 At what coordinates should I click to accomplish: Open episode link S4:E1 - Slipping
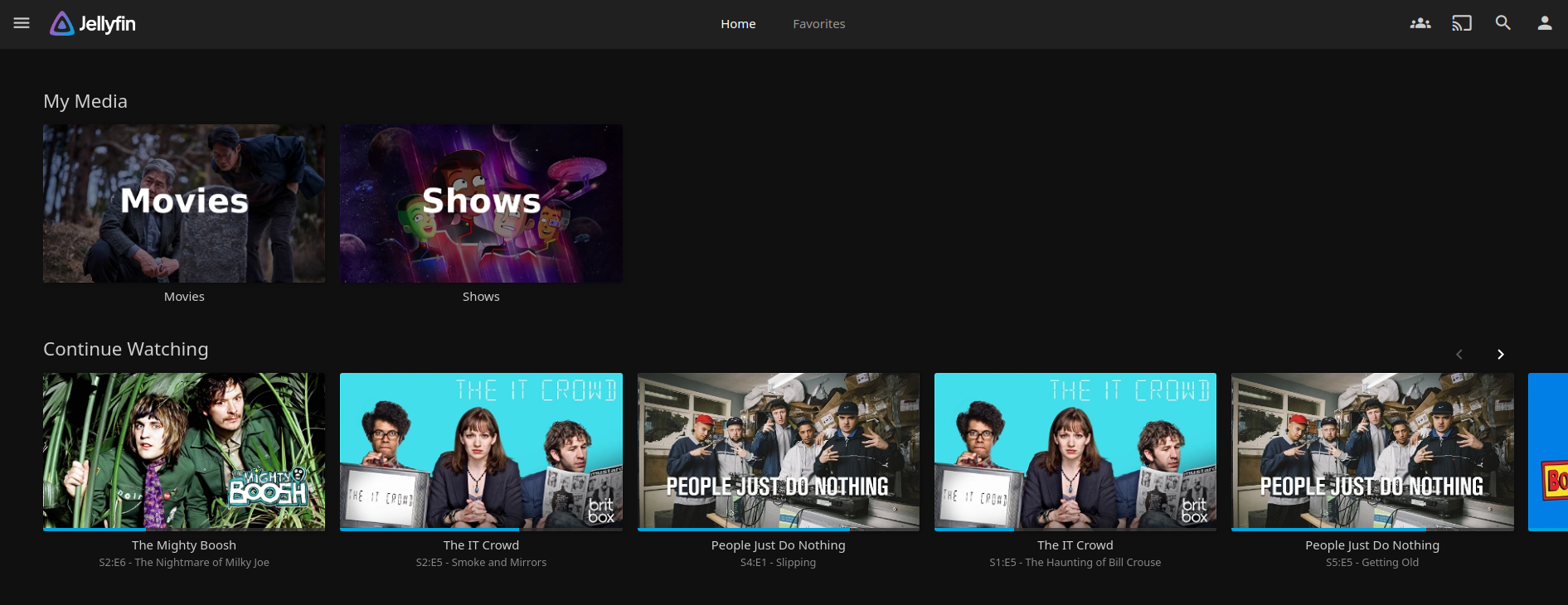point(778,563)
